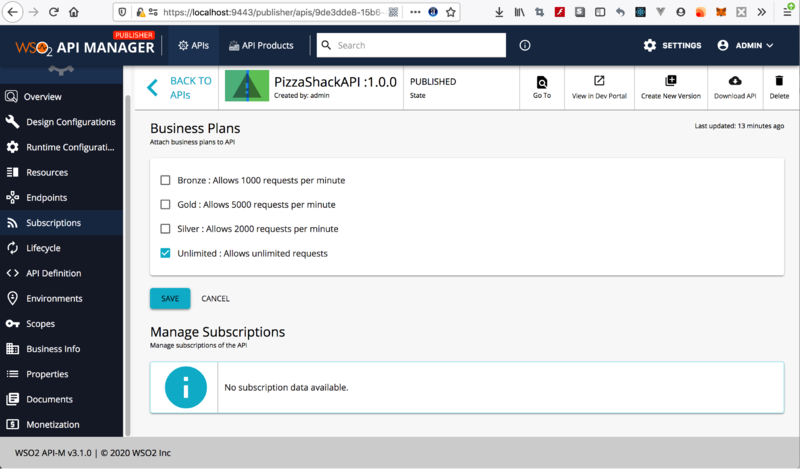800x469 pixels.
Task: Download the API via cloud icon
Action: point(735,81)
